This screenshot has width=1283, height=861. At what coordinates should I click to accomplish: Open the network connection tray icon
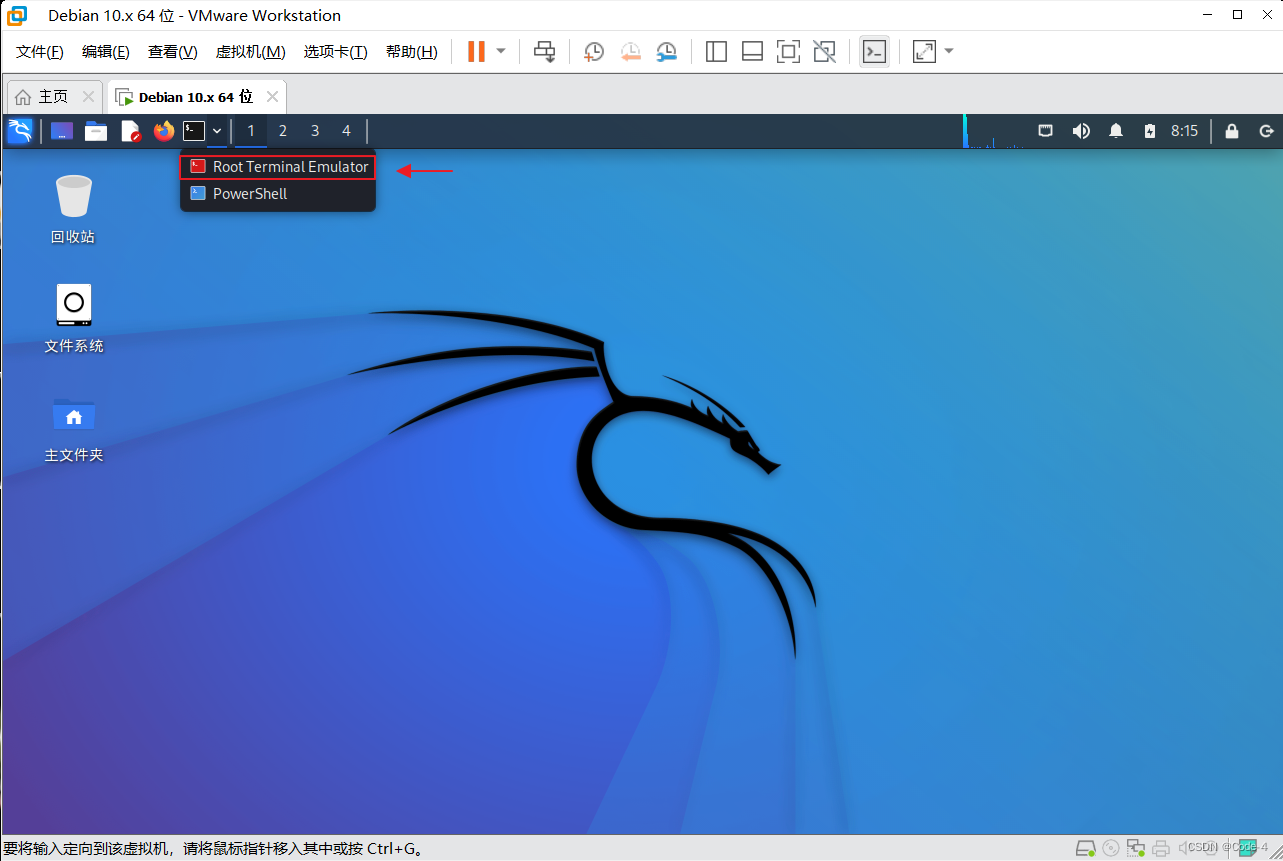tap(1046, 131)
